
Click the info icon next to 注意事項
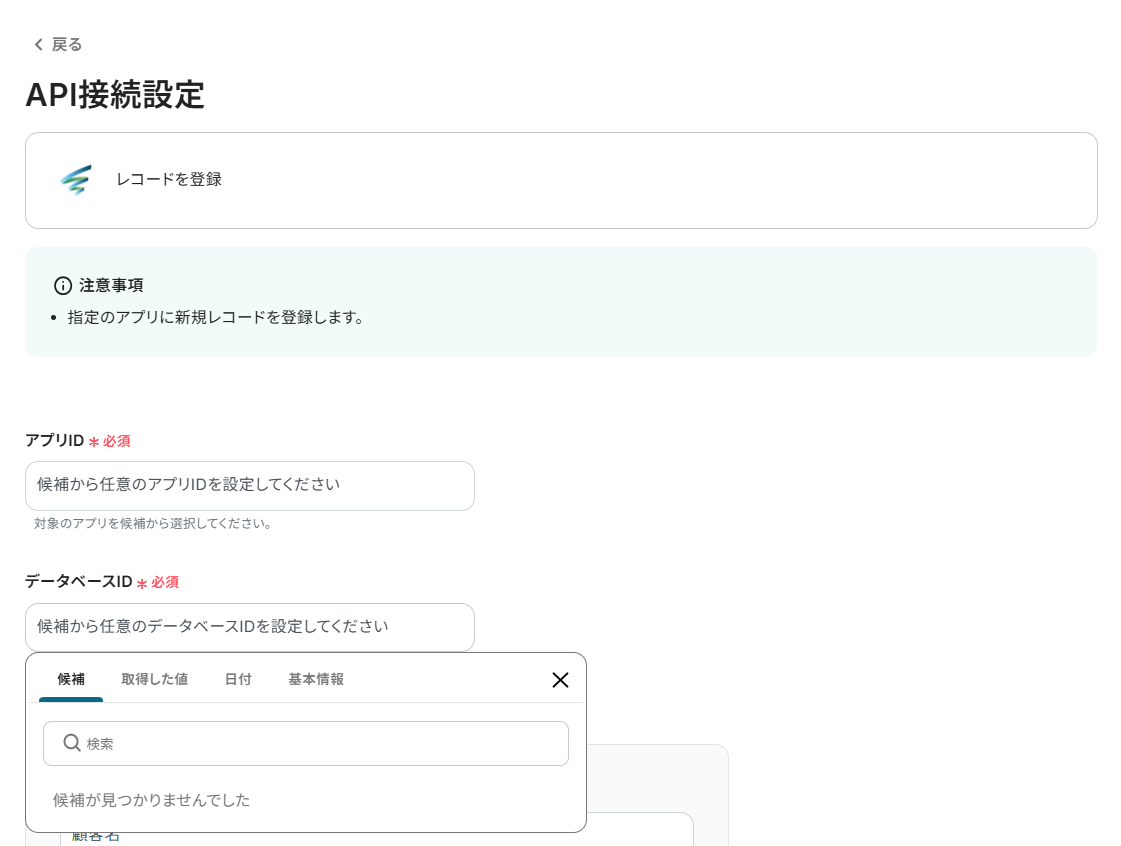[63, 286]
